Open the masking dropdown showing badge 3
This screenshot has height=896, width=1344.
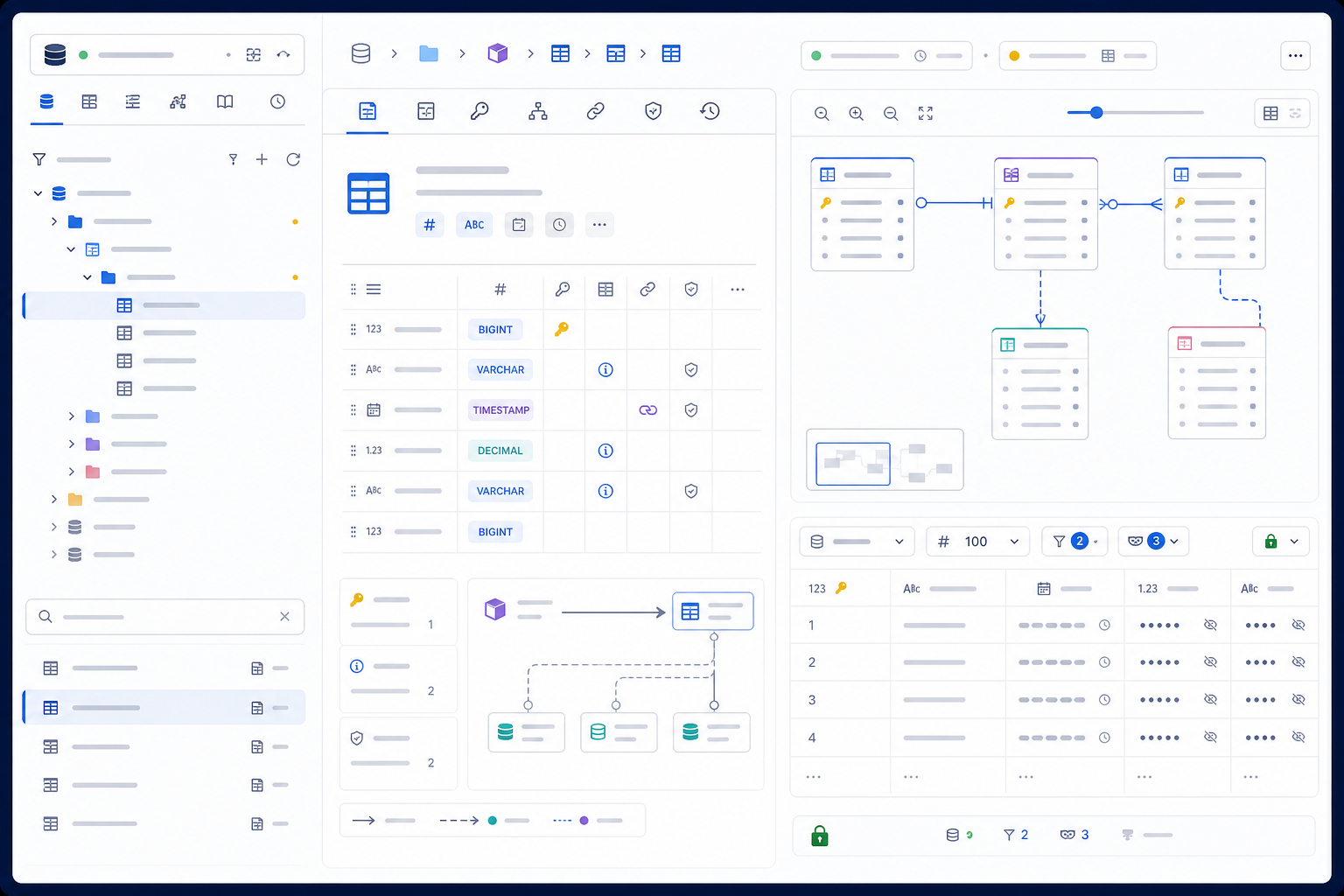point(1153,542)
